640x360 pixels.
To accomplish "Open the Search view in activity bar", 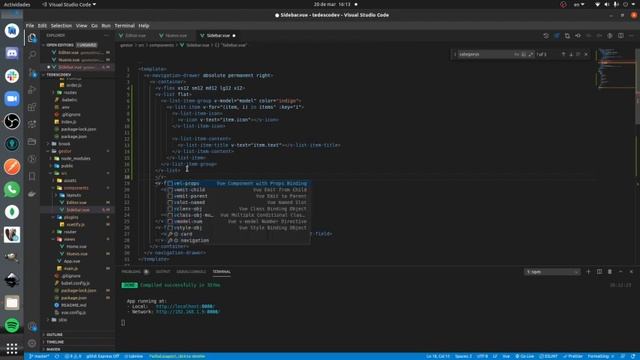I will pyautogui.click(x=32, y=55).
